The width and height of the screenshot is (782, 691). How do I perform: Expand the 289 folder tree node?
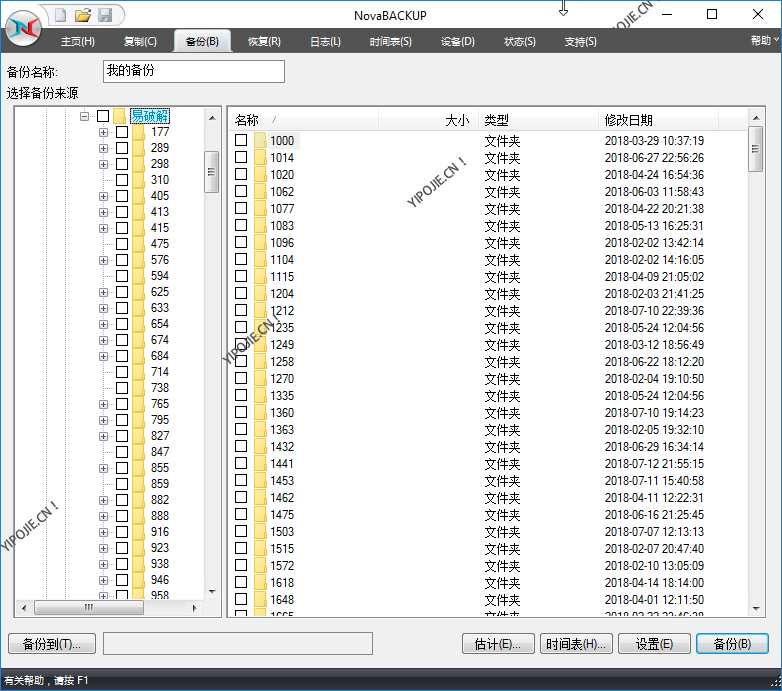click(103, 148)
